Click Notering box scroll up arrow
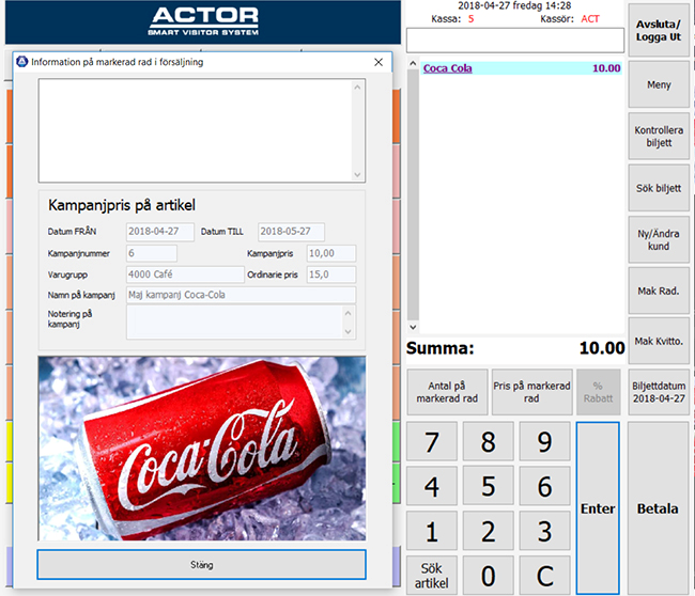The image size is (695, 596). tap(348, 313)
